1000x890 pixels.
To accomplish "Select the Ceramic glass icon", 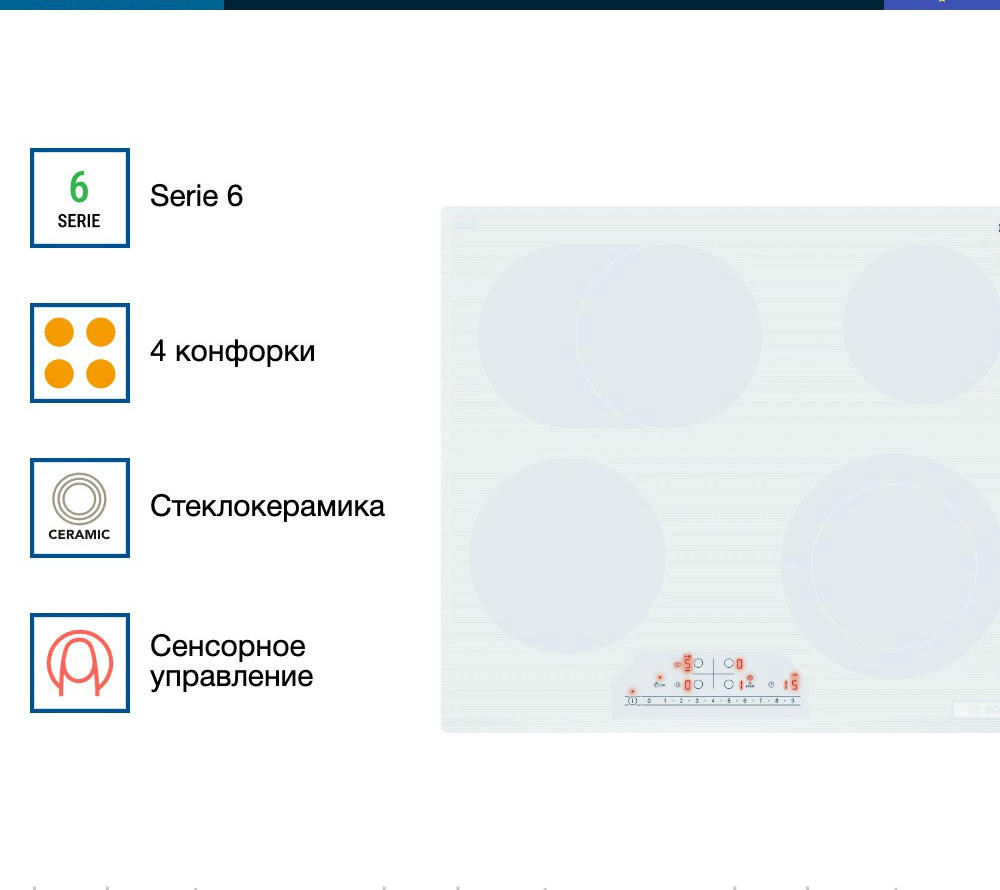I will 80,508.
